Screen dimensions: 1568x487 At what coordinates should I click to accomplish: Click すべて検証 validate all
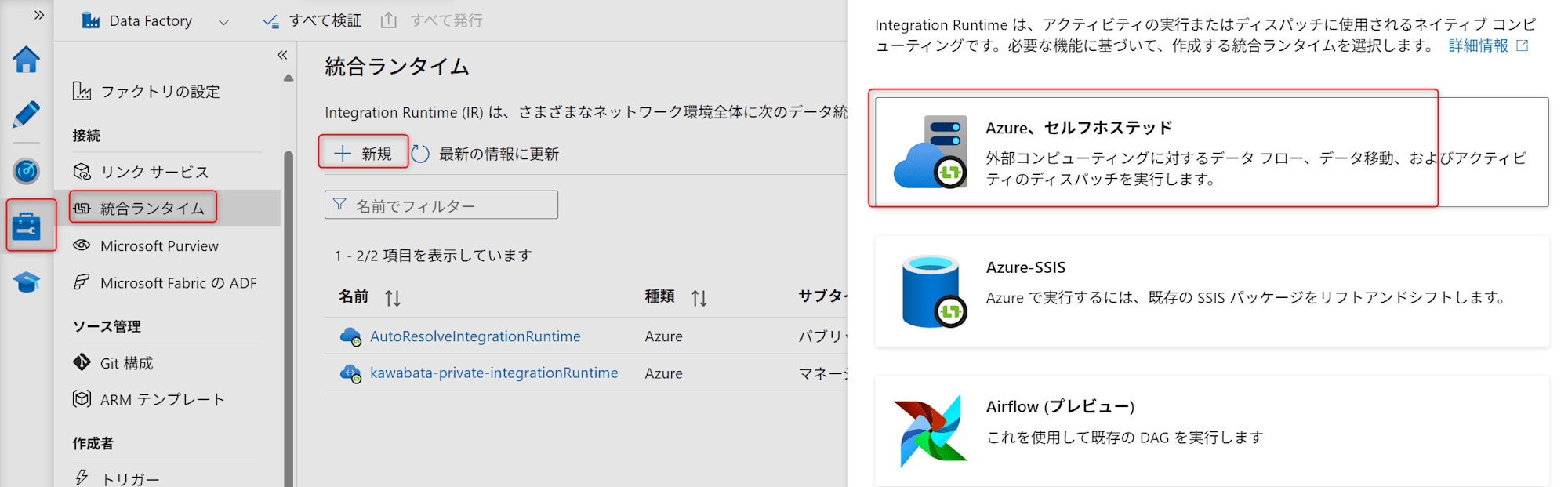pos(312,21)
